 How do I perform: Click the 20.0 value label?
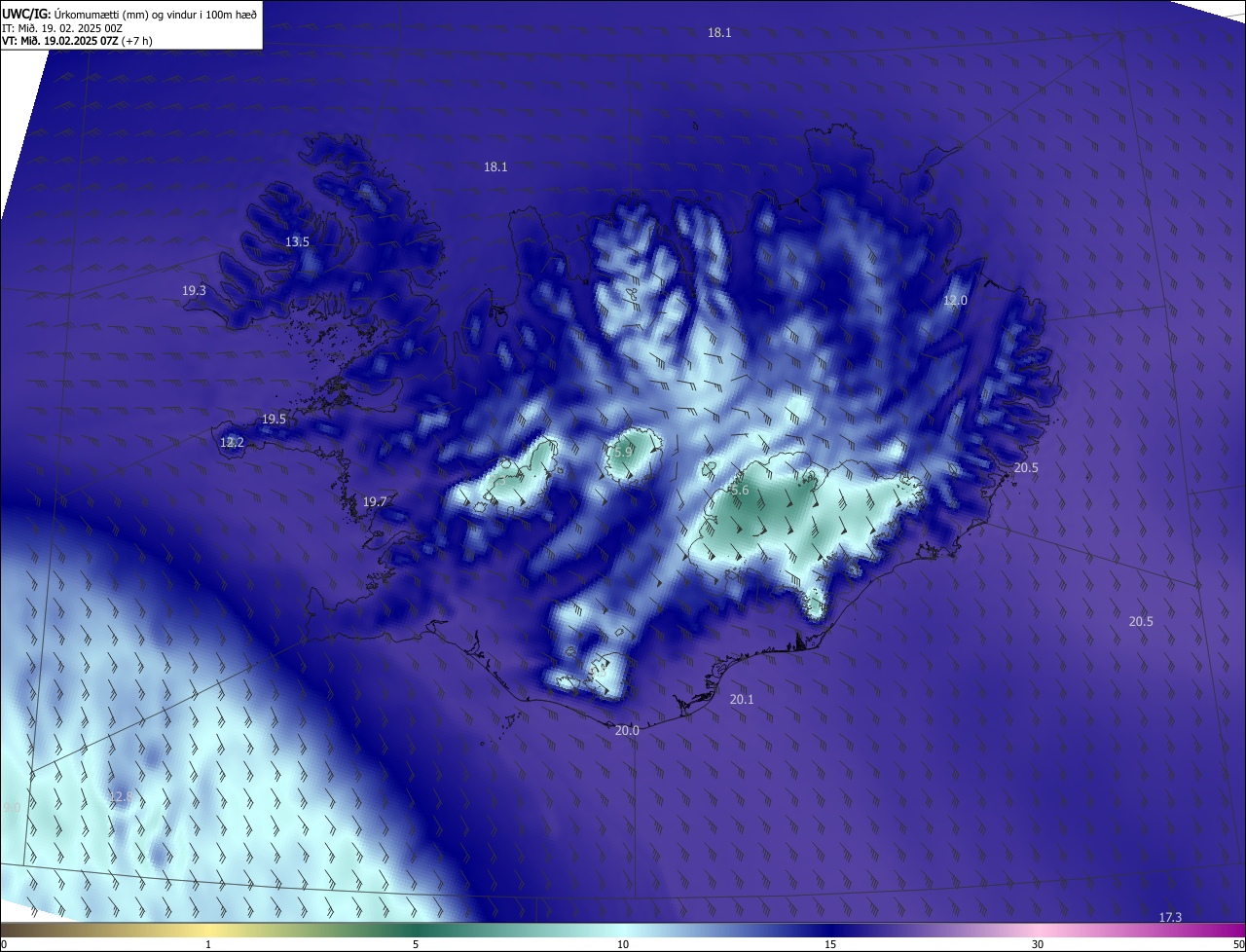point(627,730)
